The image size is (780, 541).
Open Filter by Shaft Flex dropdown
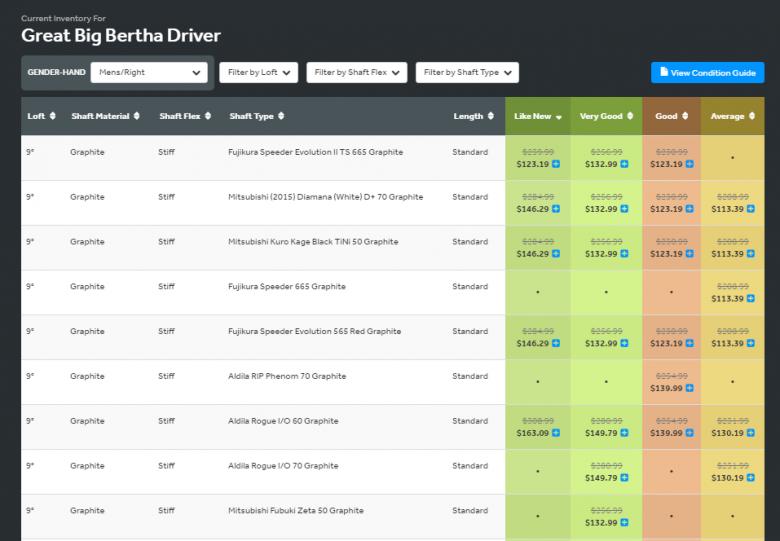[356, 72]
